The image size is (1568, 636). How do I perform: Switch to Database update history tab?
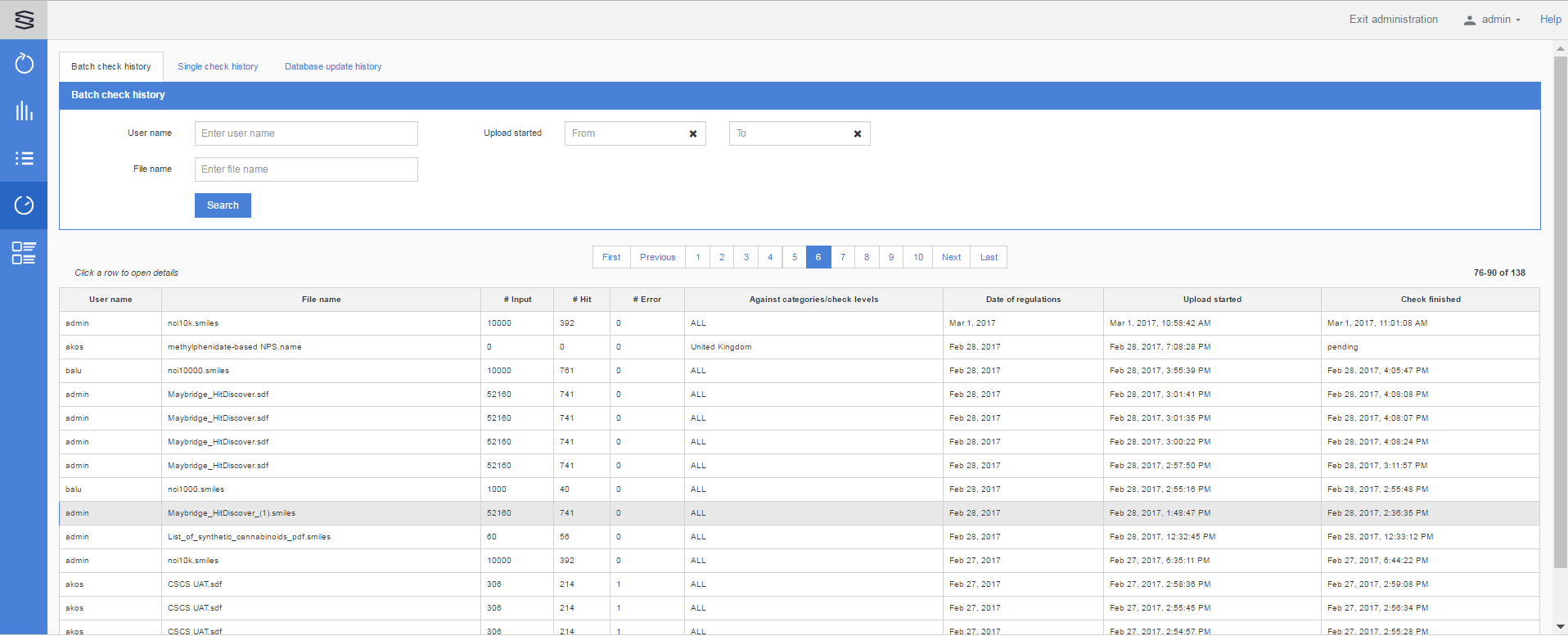333,66
